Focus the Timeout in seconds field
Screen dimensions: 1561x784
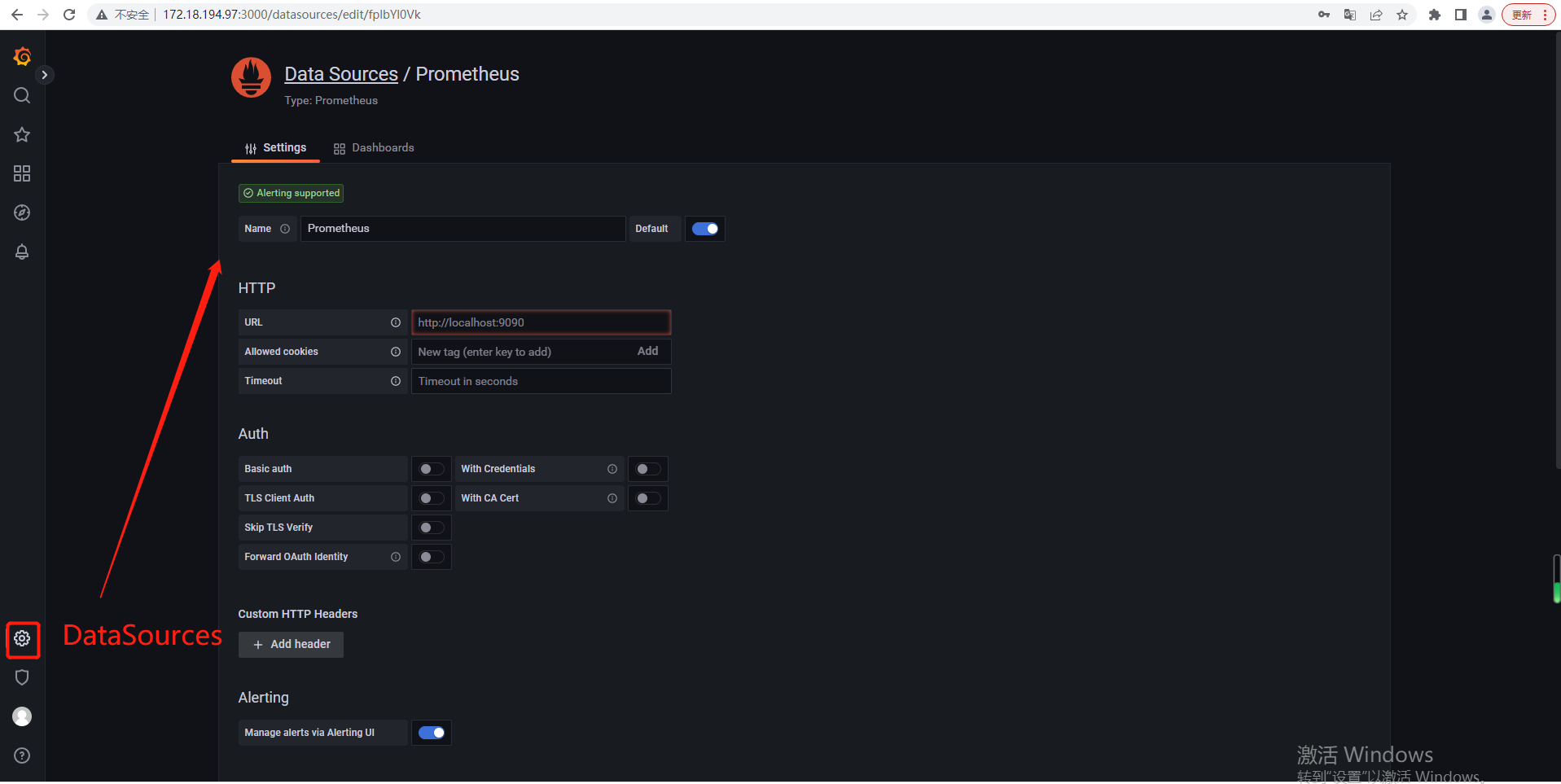(541, 381)
